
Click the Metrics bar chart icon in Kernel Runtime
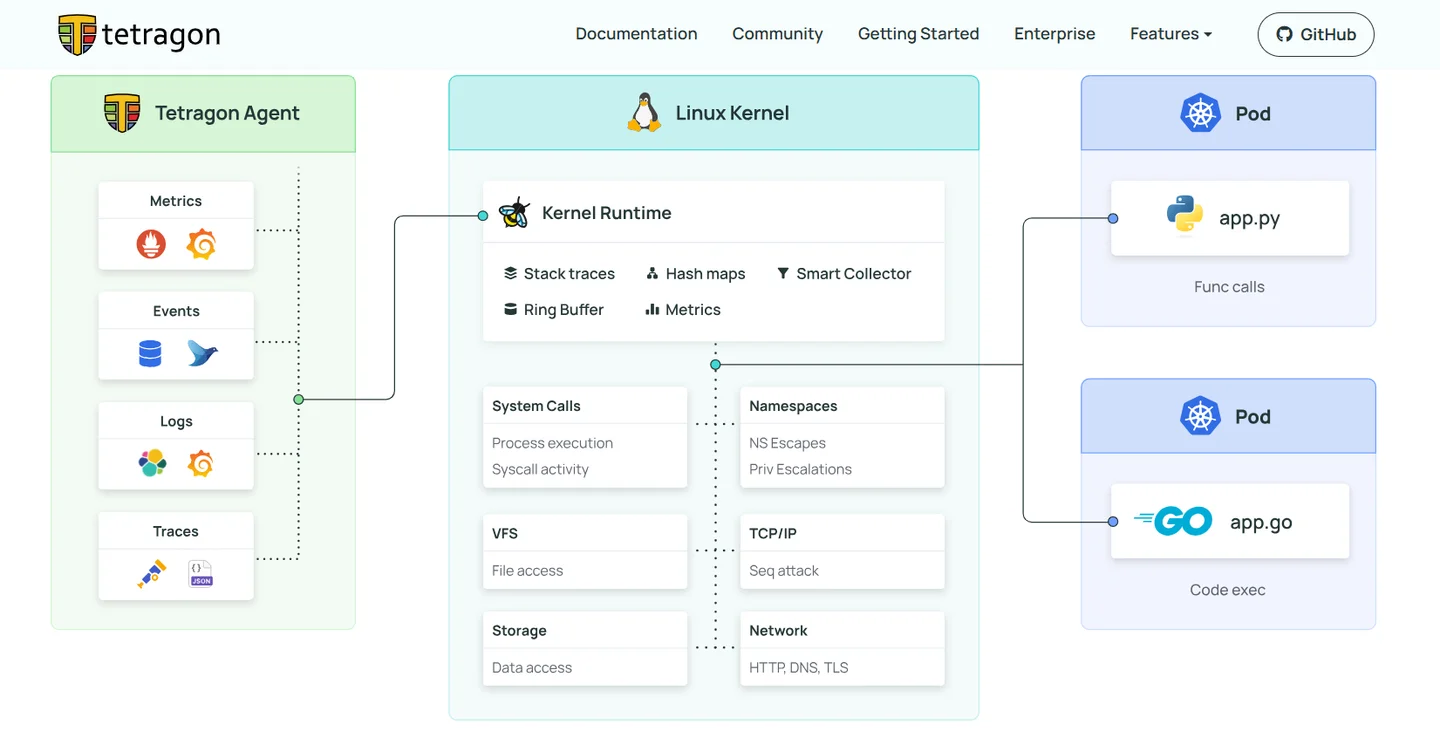[652, 309]
